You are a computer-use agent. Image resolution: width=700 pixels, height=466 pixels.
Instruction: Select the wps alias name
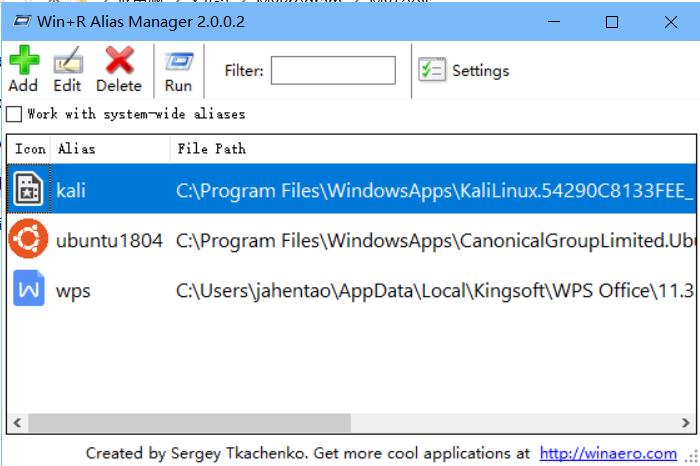pyautogui.click(x=73, y=291)
